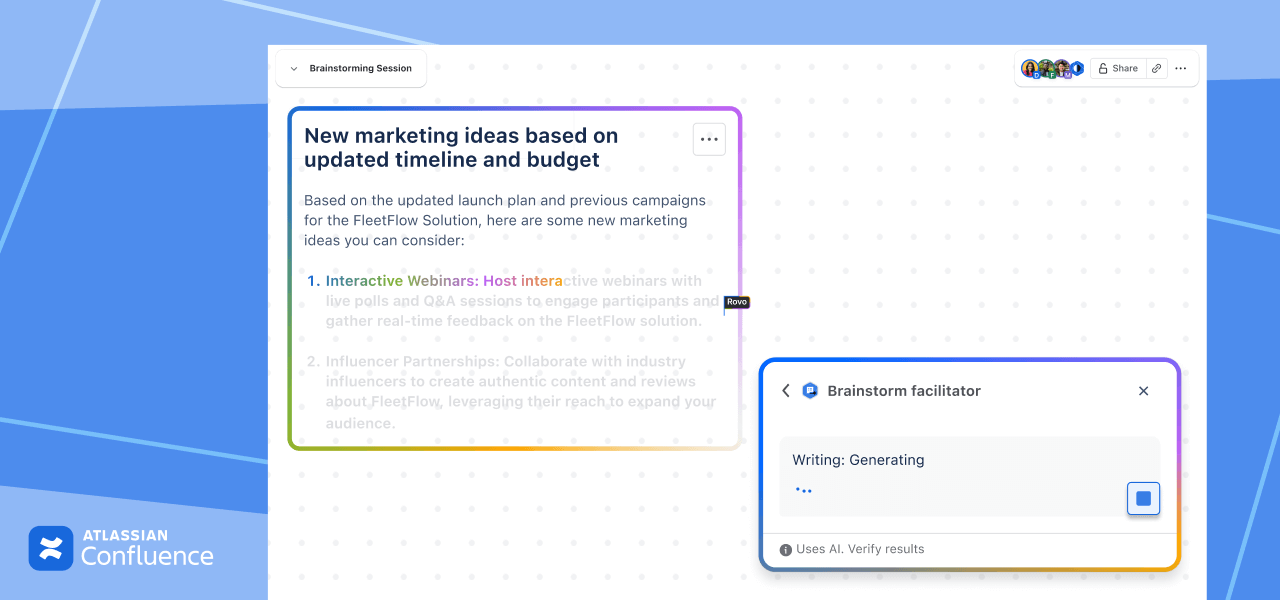Close the Brainstorm facilitator panel
The width and height of the screenshot is (1280, 600).
click(1144, 391)
